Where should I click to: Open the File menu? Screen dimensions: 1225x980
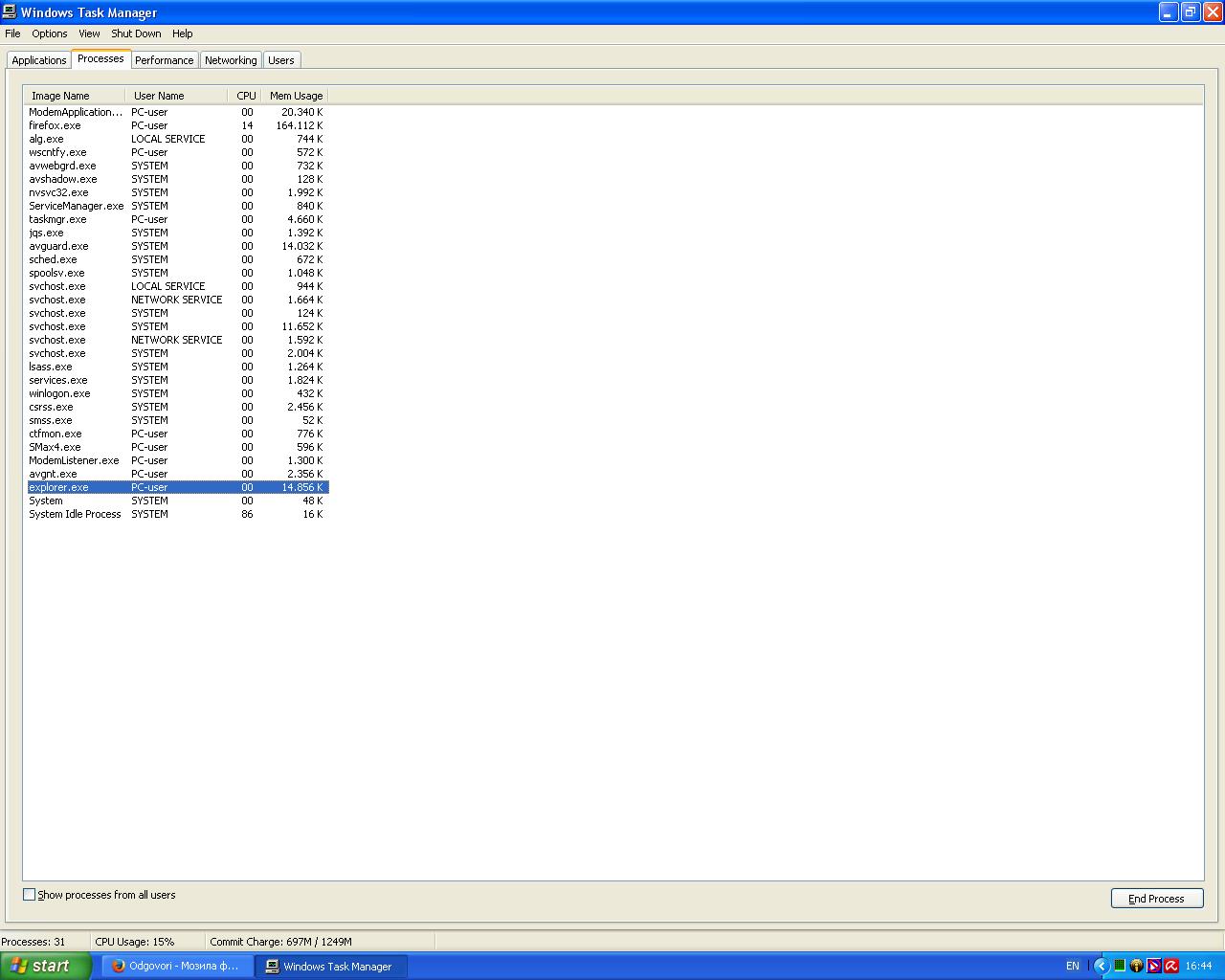coord(12,33)
